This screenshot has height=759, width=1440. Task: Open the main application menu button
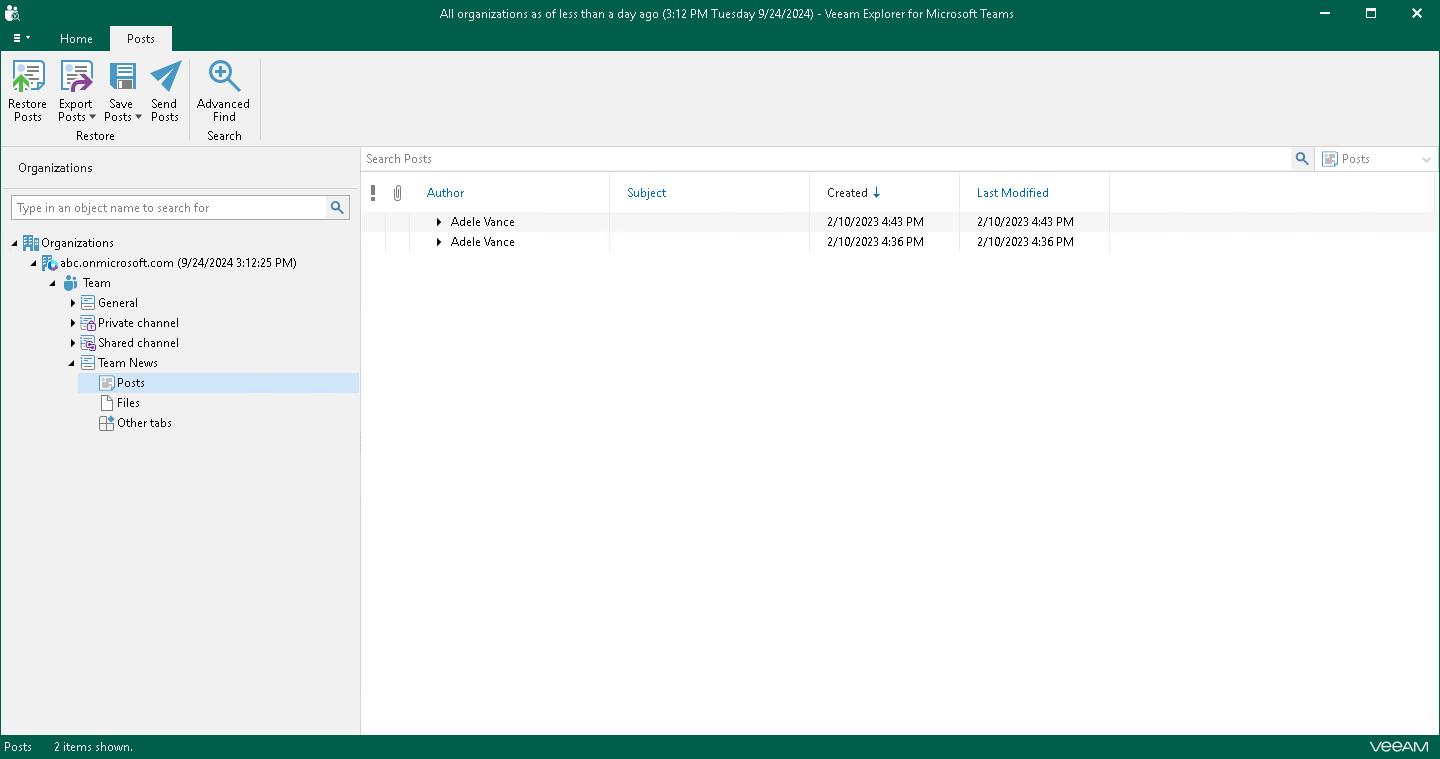pos(21,39)
